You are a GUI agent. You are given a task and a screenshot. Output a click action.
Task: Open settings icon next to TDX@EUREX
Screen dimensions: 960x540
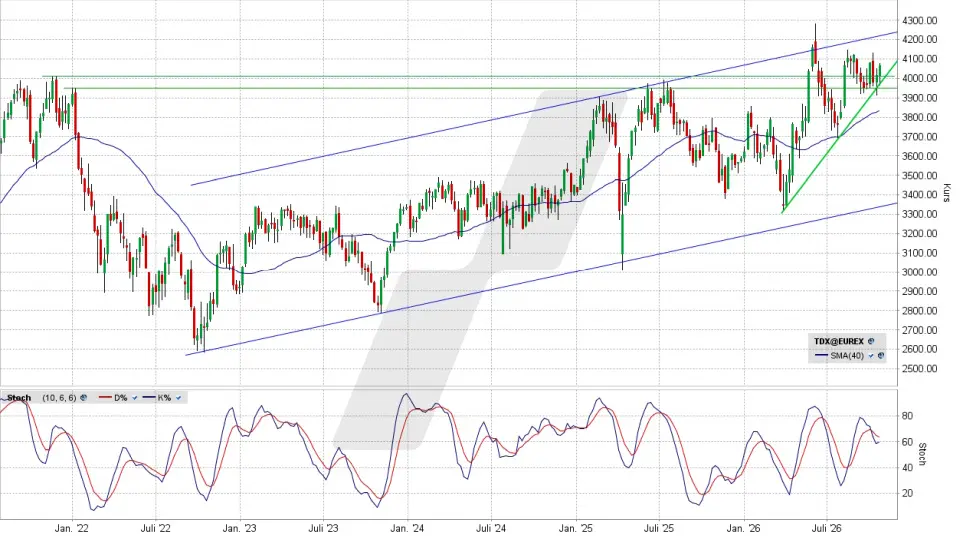tap(871, 341)
